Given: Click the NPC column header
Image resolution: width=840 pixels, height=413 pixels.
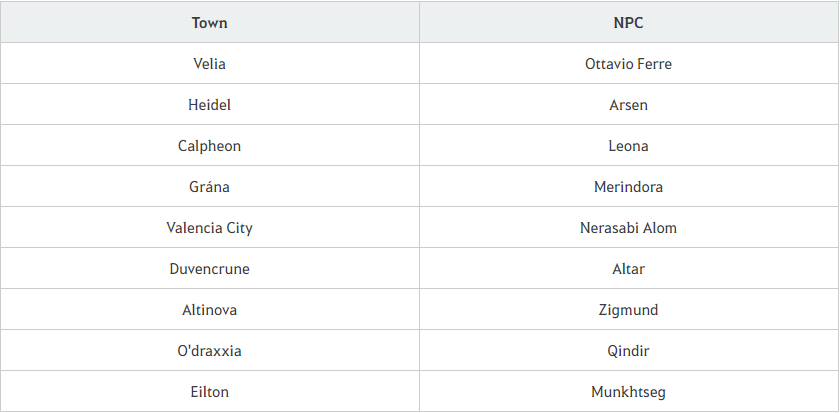Looking at the screenshot, I should [x=628, y=22].
